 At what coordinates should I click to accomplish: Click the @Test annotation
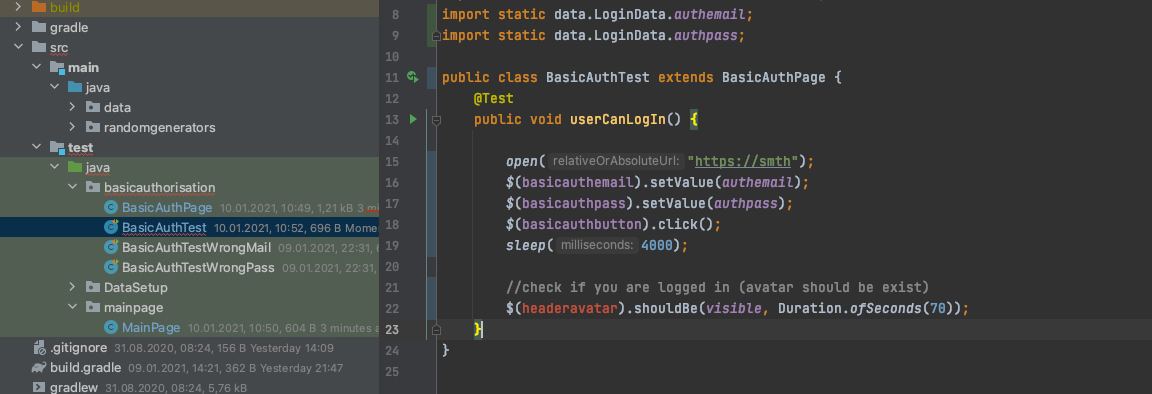494,98
